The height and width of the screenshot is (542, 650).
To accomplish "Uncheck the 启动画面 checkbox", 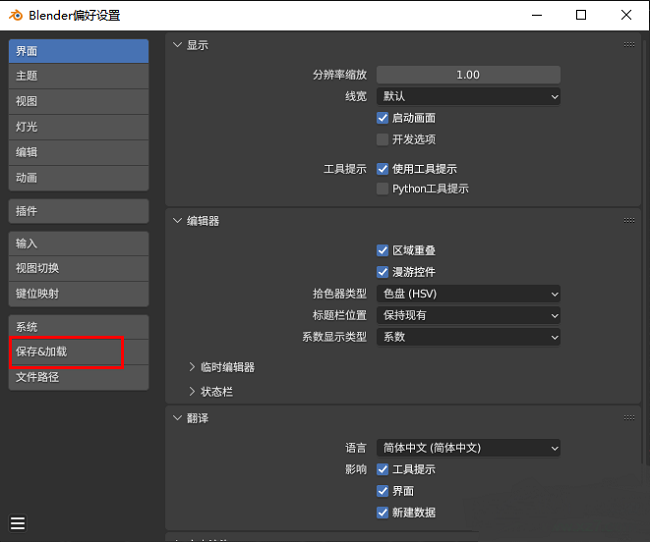I will pyautogui.click(x=382, y=118).
